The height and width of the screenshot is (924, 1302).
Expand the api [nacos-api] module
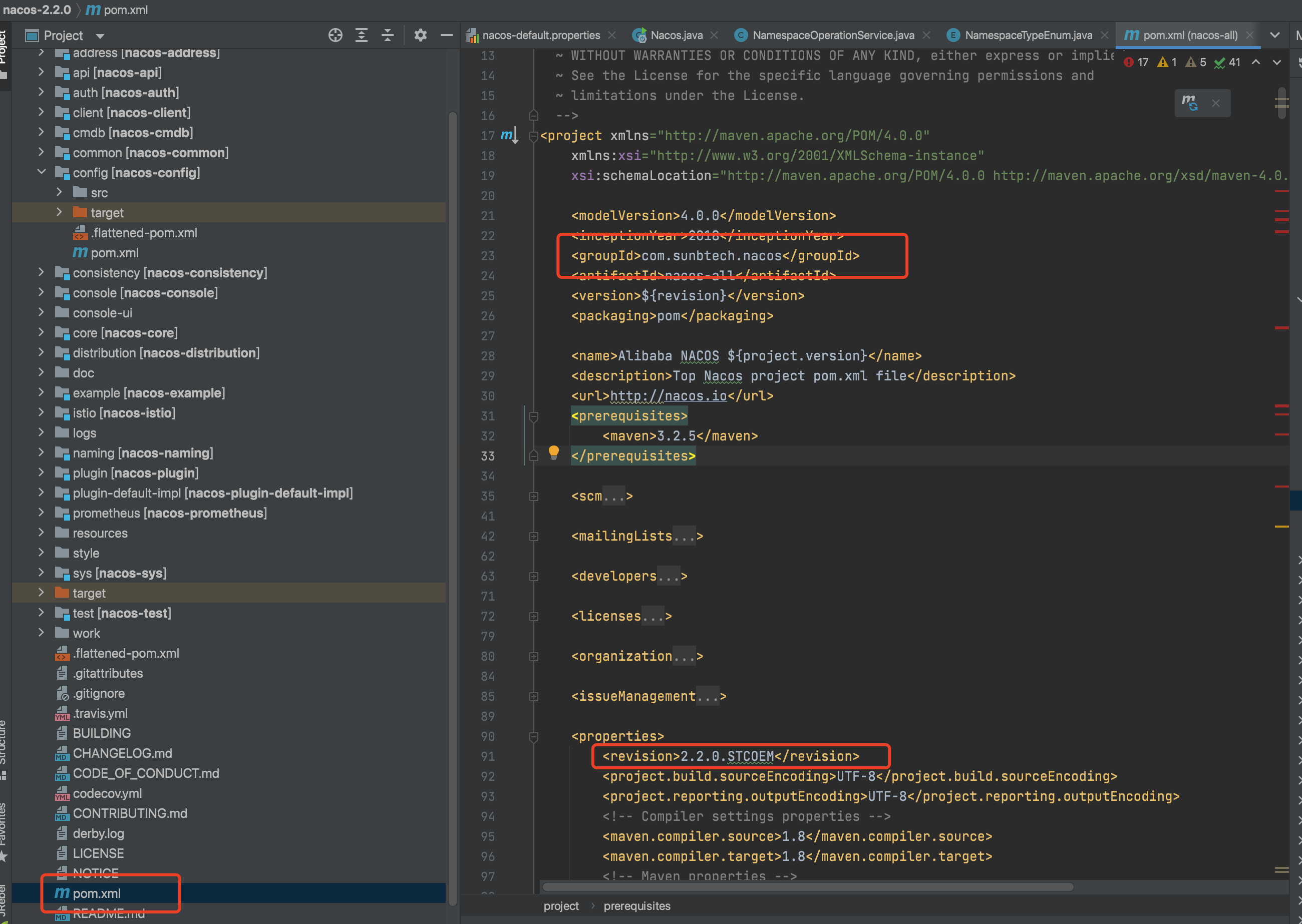(x=41, y=72)
